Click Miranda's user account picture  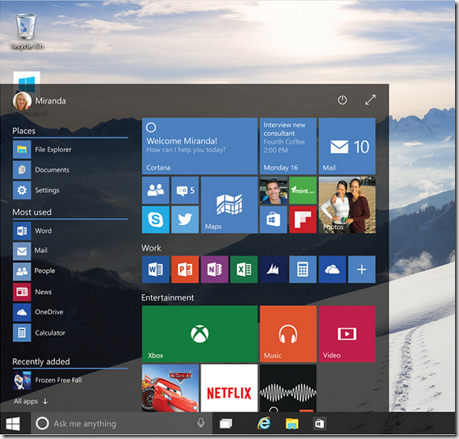click(x=22, y=101)
